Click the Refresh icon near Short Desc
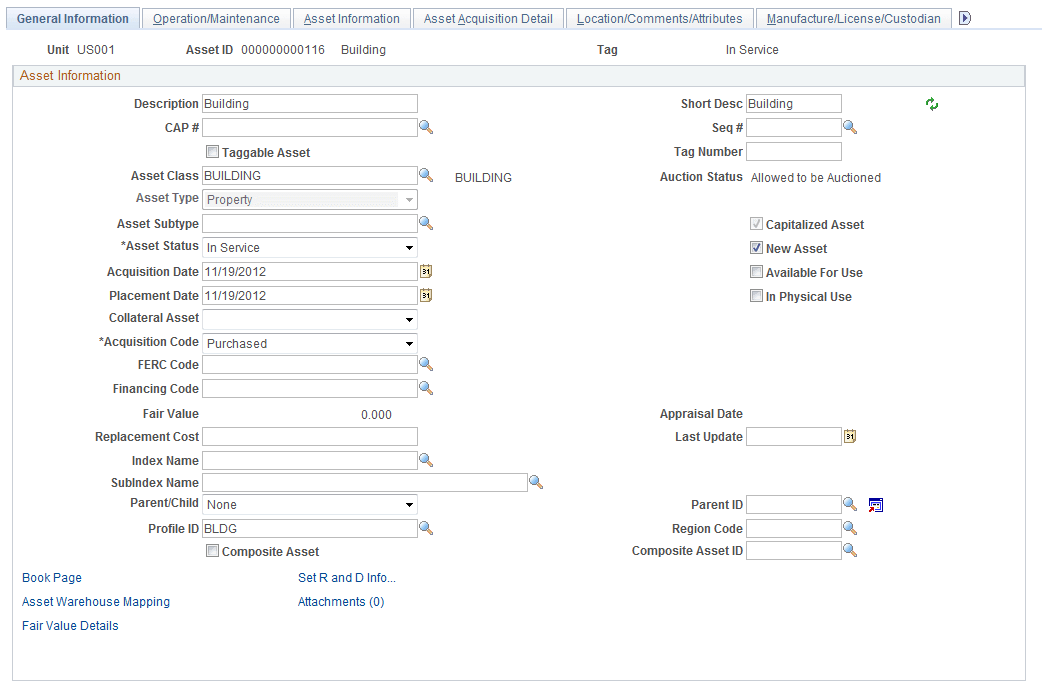The image size is (1047, 690). 931,103
